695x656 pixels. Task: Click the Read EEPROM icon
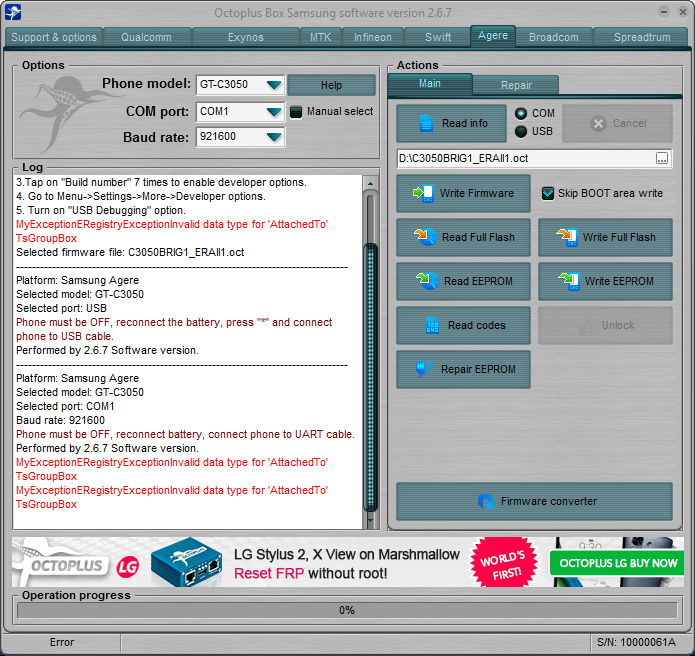pyautogui.click(x=427, y=281)
